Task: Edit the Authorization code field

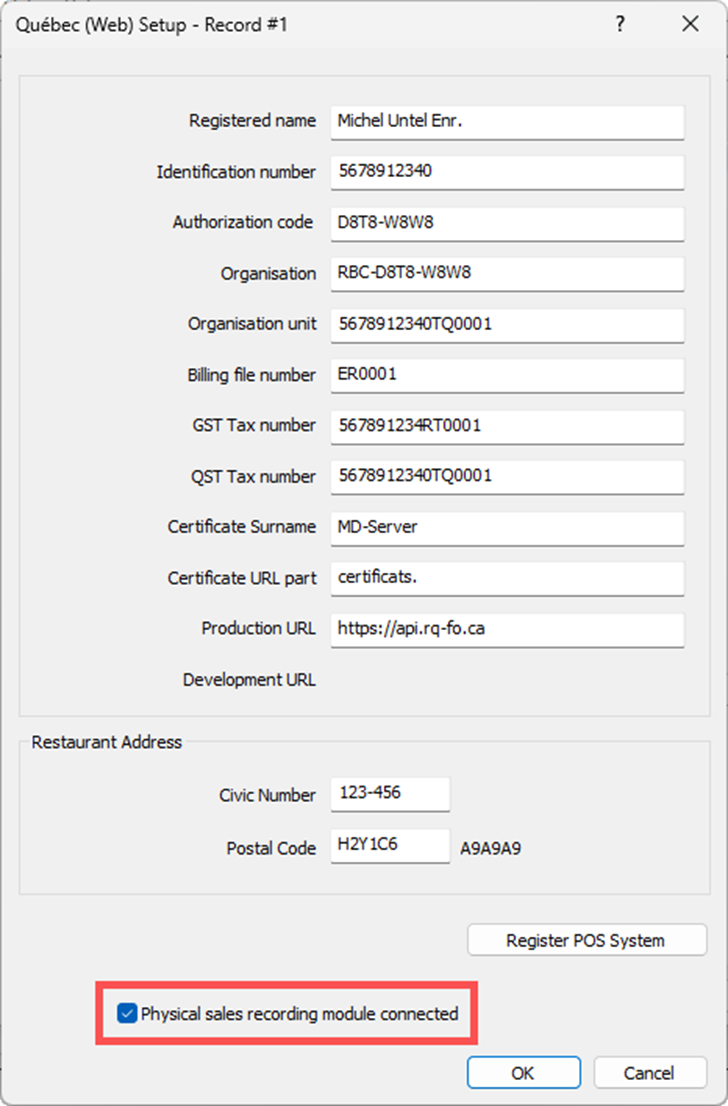Action: click(507, 223)
